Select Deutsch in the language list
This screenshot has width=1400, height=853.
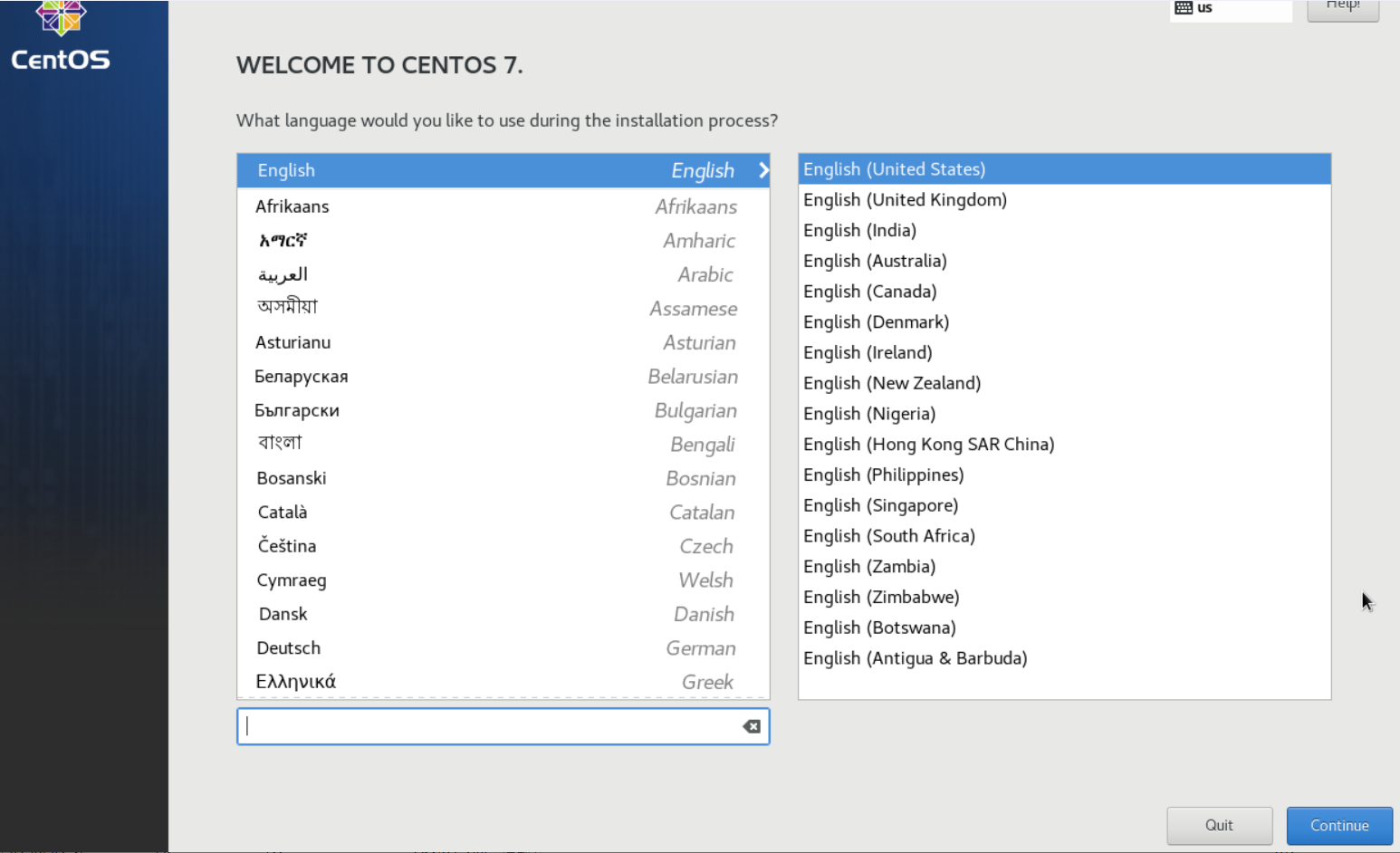coord(503,648)
